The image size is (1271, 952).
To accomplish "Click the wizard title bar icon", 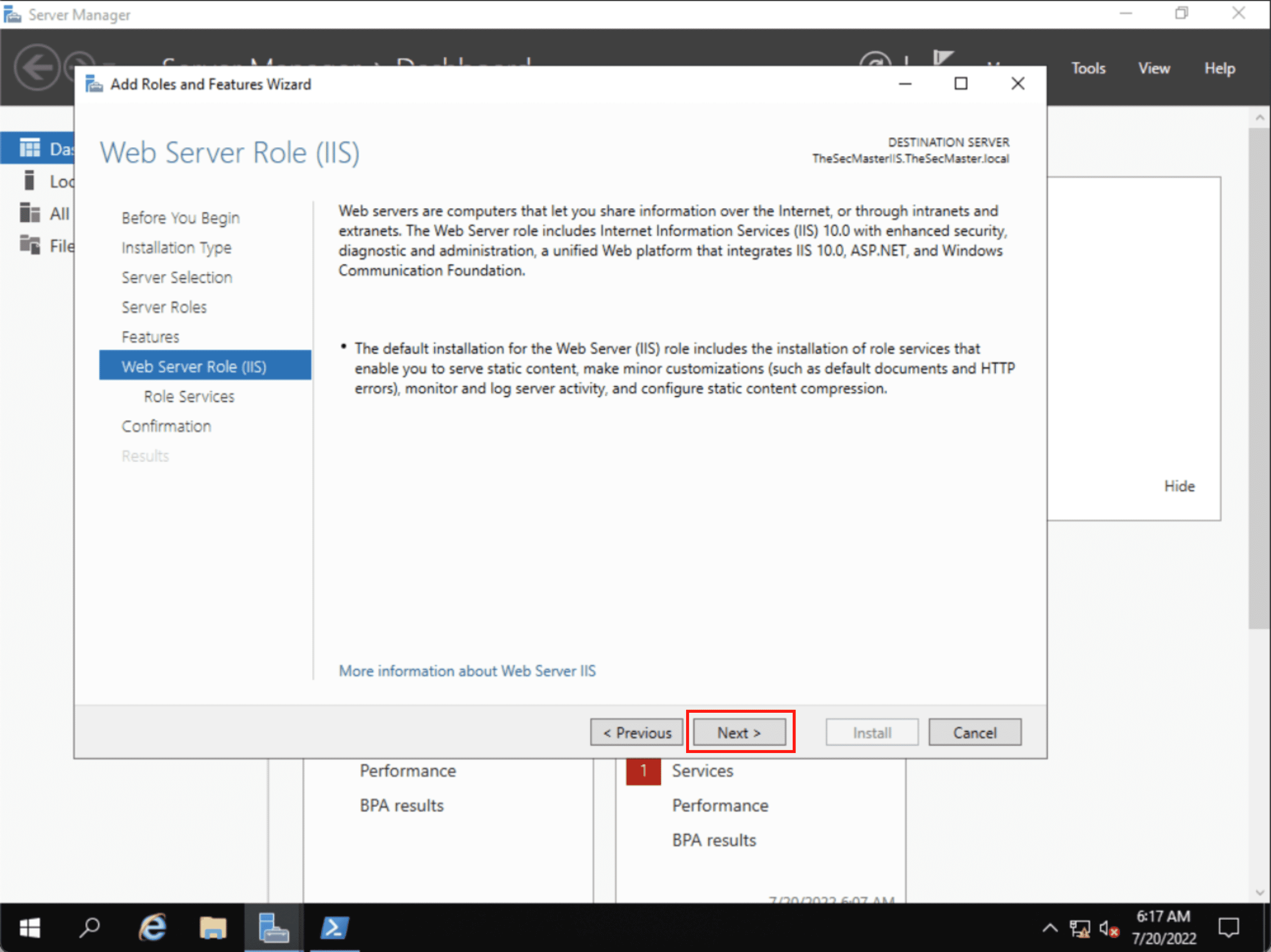I will click(x=94, y=84).
